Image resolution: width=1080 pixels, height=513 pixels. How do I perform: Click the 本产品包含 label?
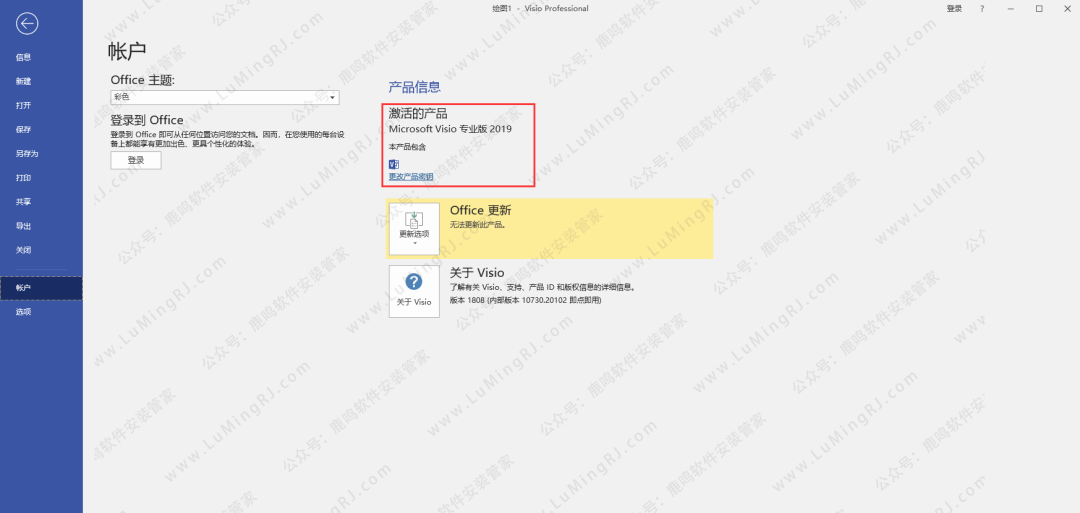click(407, 147)
